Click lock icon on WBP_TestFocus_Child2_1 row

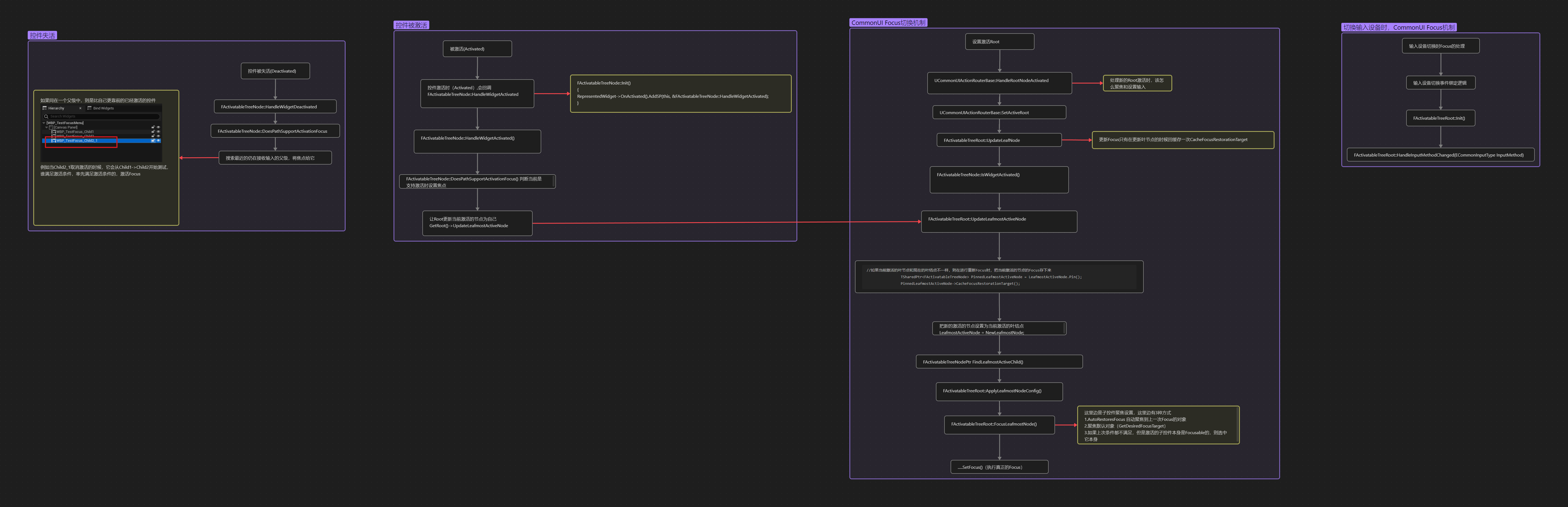point(153,140)
